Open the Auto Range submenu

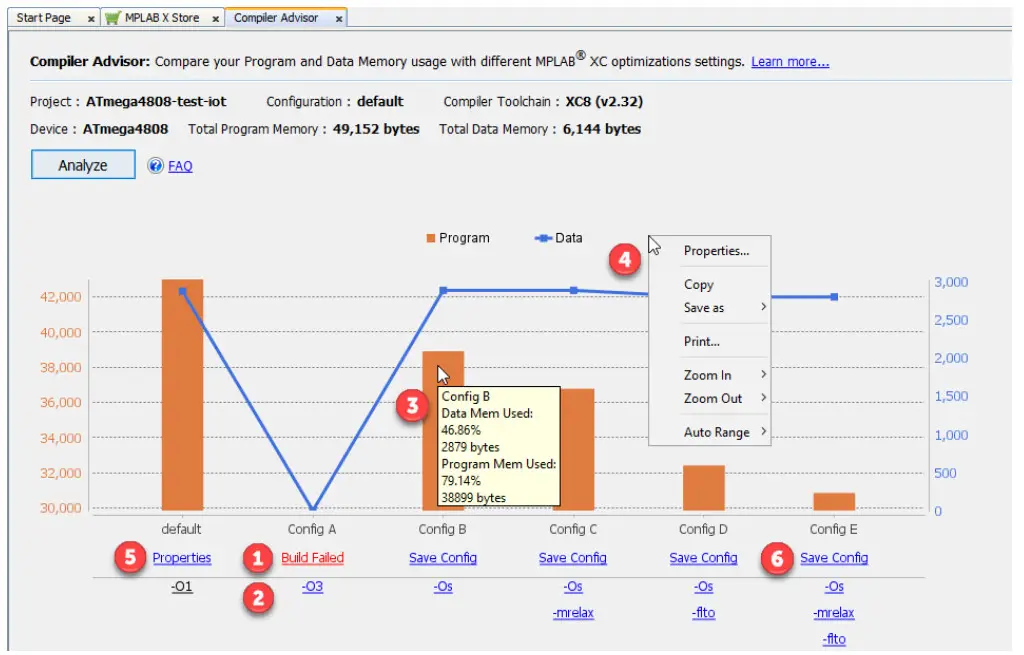coord(717,432)
